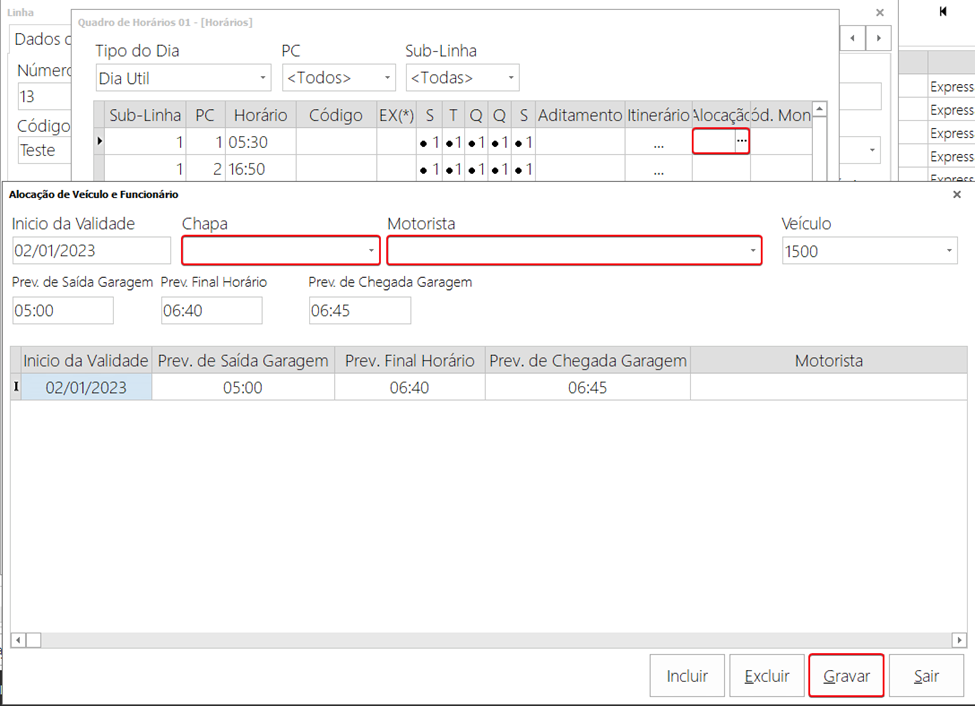
Task: Click the previous tab arrow in the Linha window
Action: pos(853,38)
